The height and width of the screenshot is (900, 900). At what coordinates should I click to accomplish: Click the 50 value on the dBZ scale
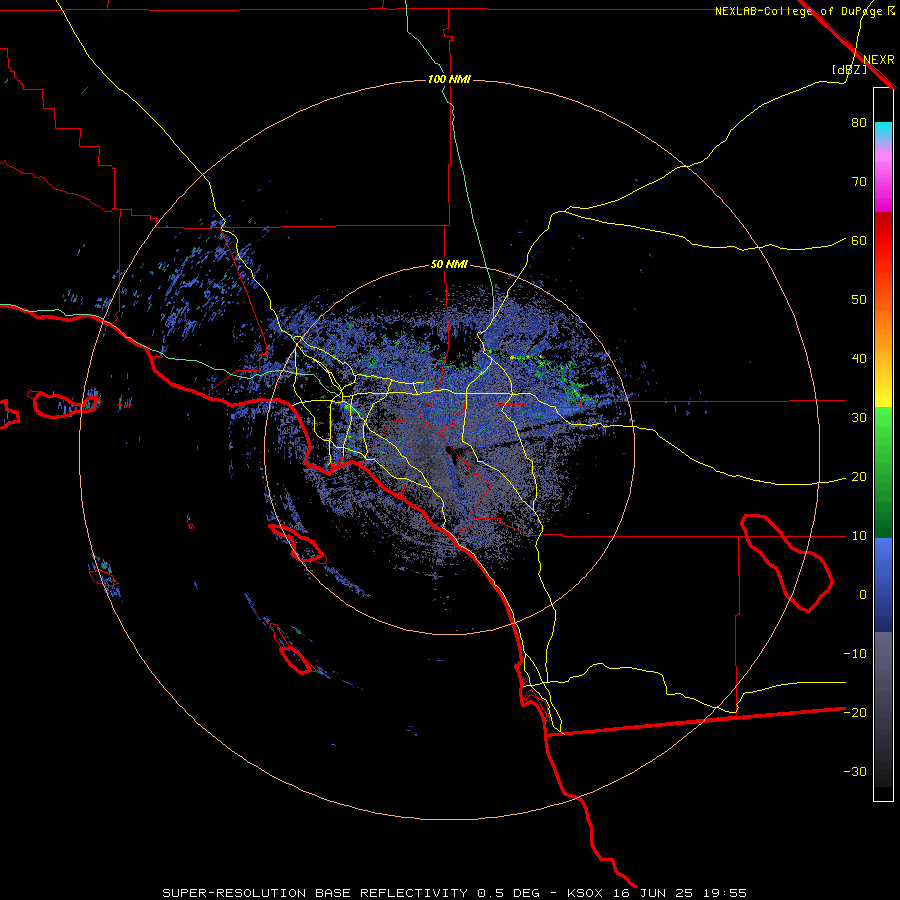(x=859, y=300)
